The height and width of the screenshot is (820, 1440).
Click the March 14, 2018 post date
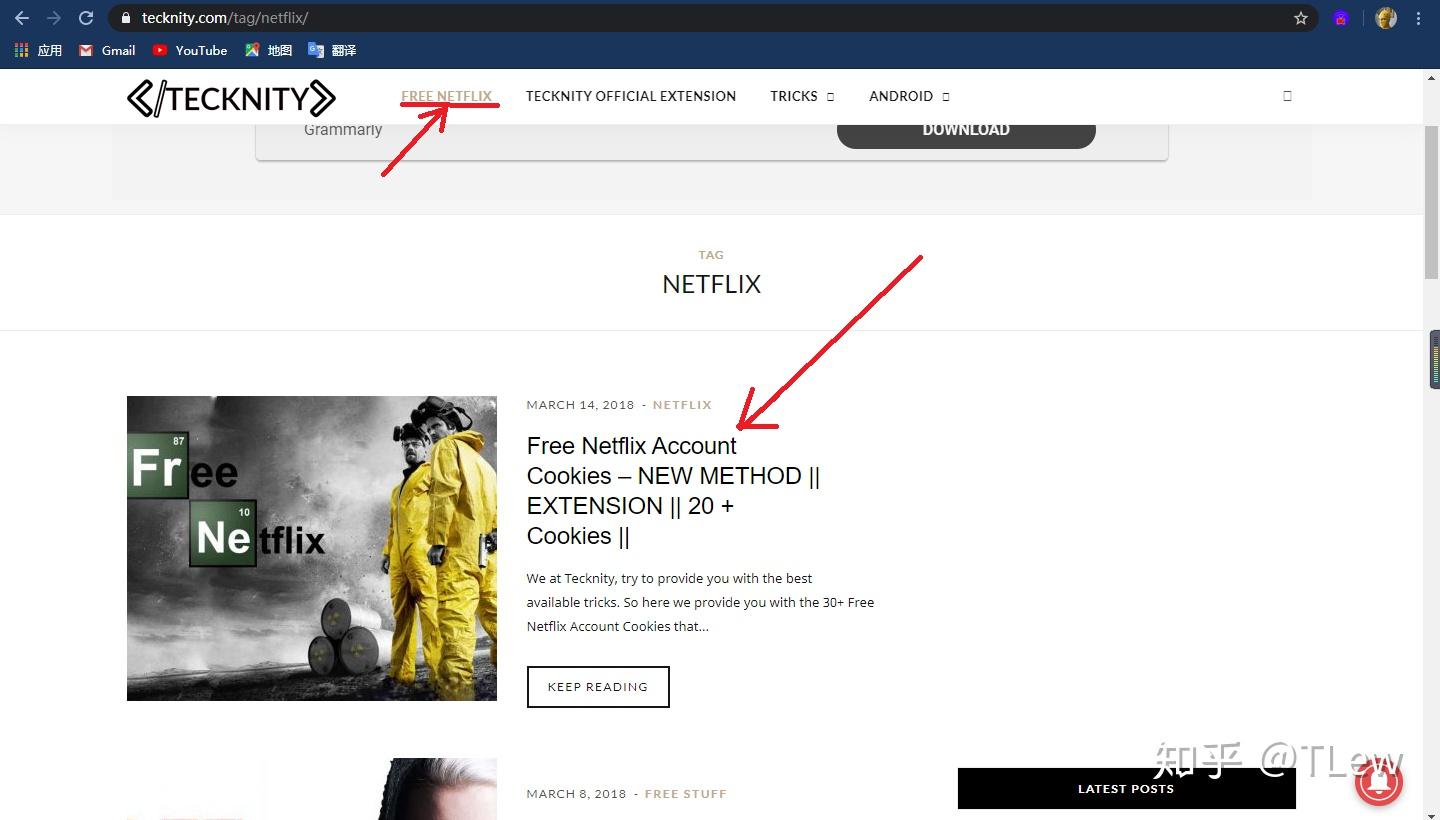click(x=581, y=405)
